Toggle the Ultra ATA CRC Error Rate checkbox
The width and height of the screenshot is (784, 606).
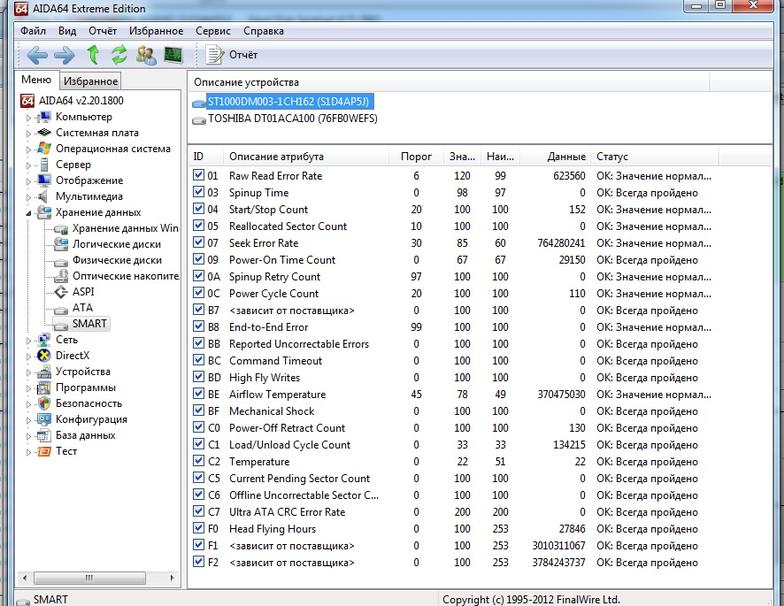198,512
